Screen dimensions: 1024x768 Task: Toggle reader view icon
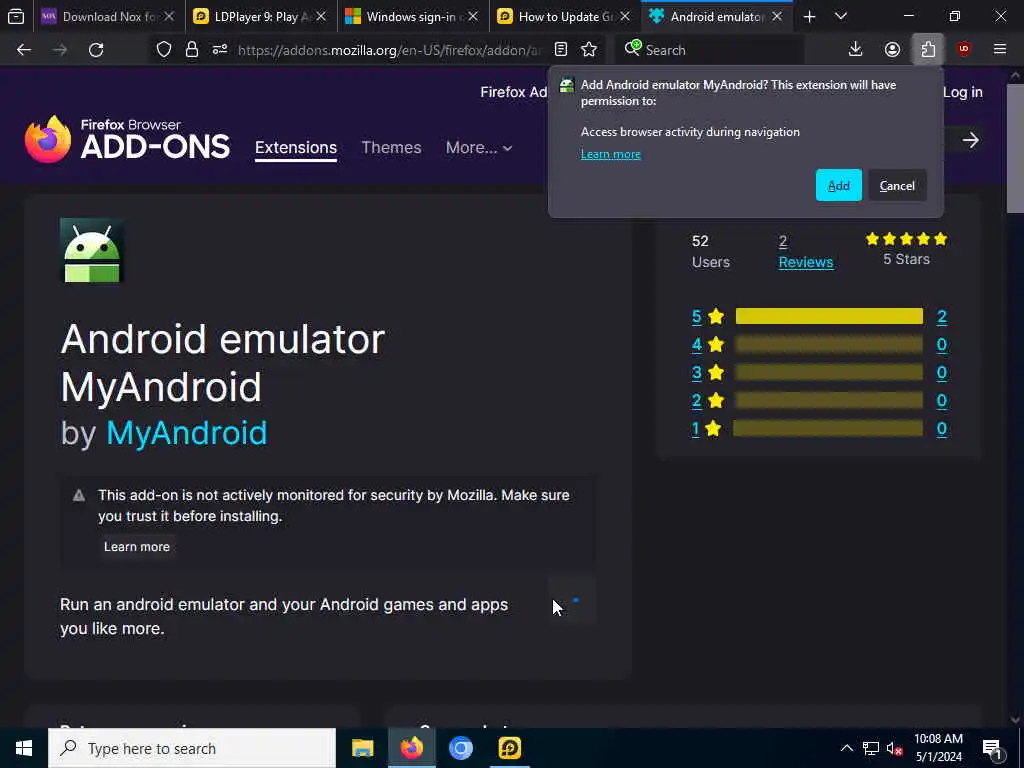click(560, 50)
